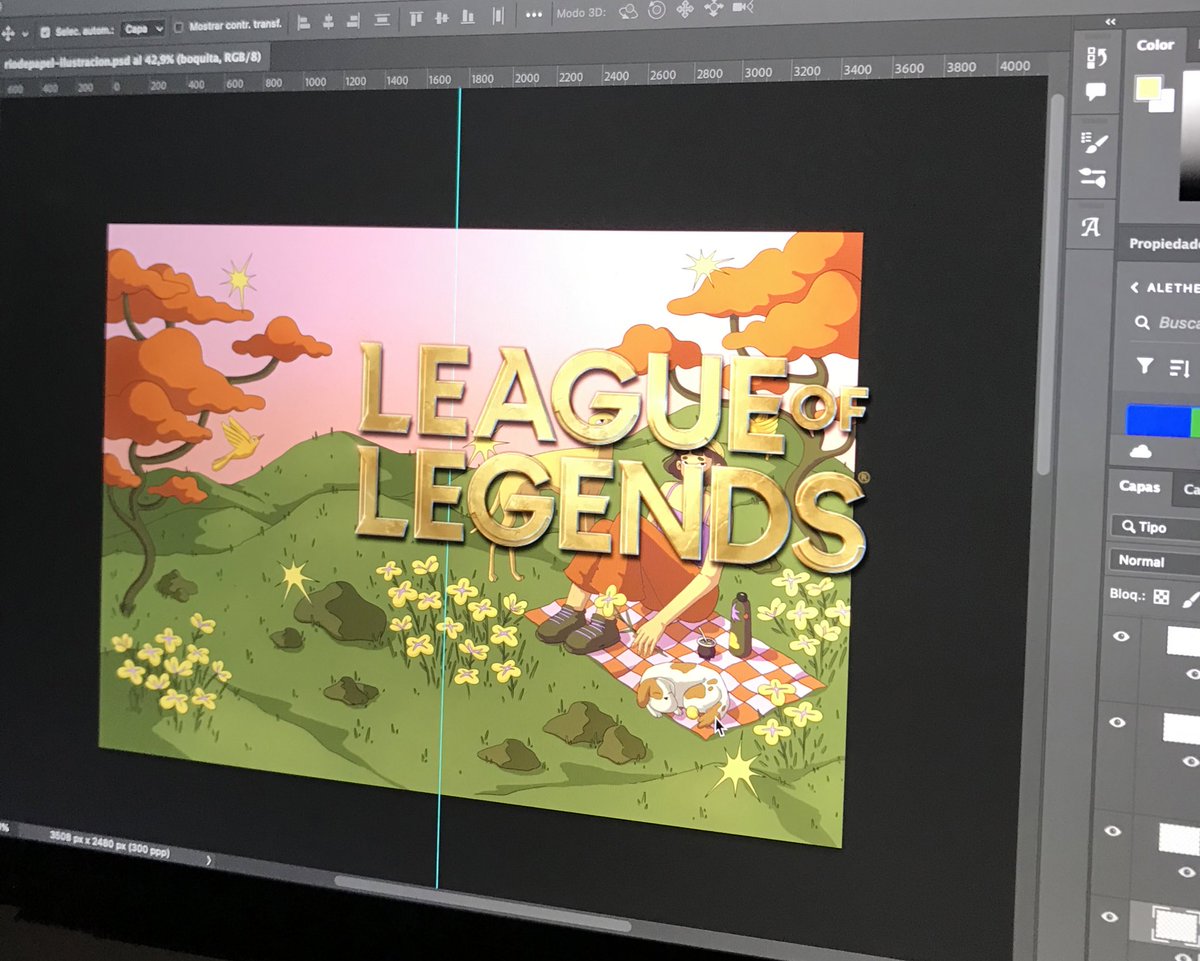Select the blue library color swatch

[x=1158, y=421]
